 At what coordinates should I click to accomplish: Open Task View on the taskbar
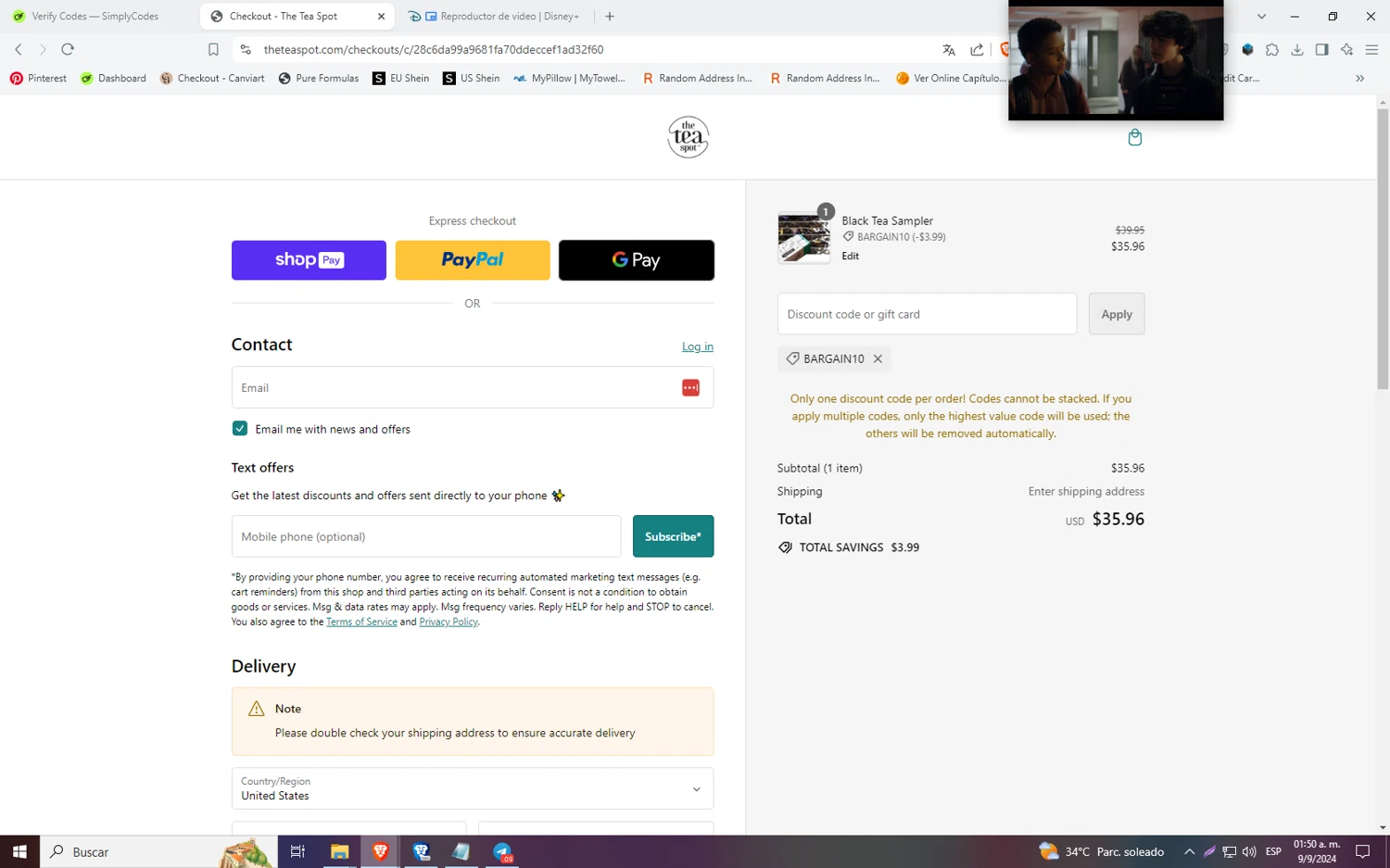[297, 851]
